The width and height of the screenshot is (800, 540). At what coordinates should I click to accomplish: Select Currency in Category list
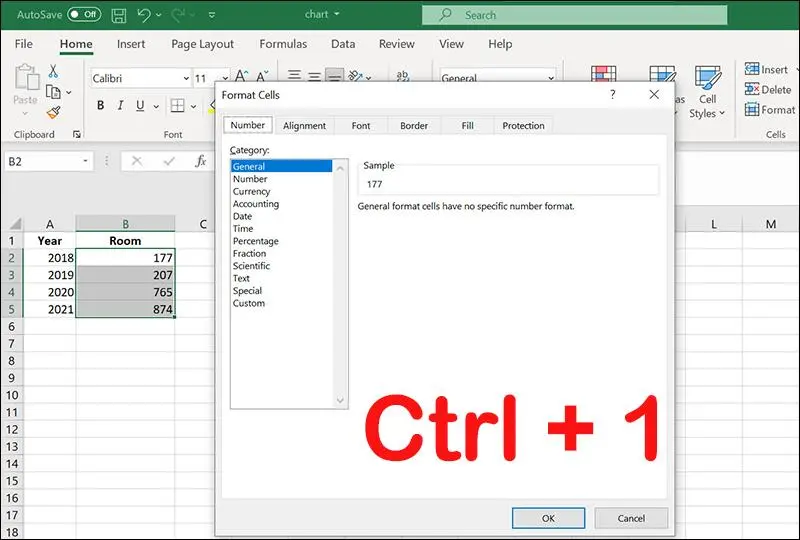(x=251, y=191)
